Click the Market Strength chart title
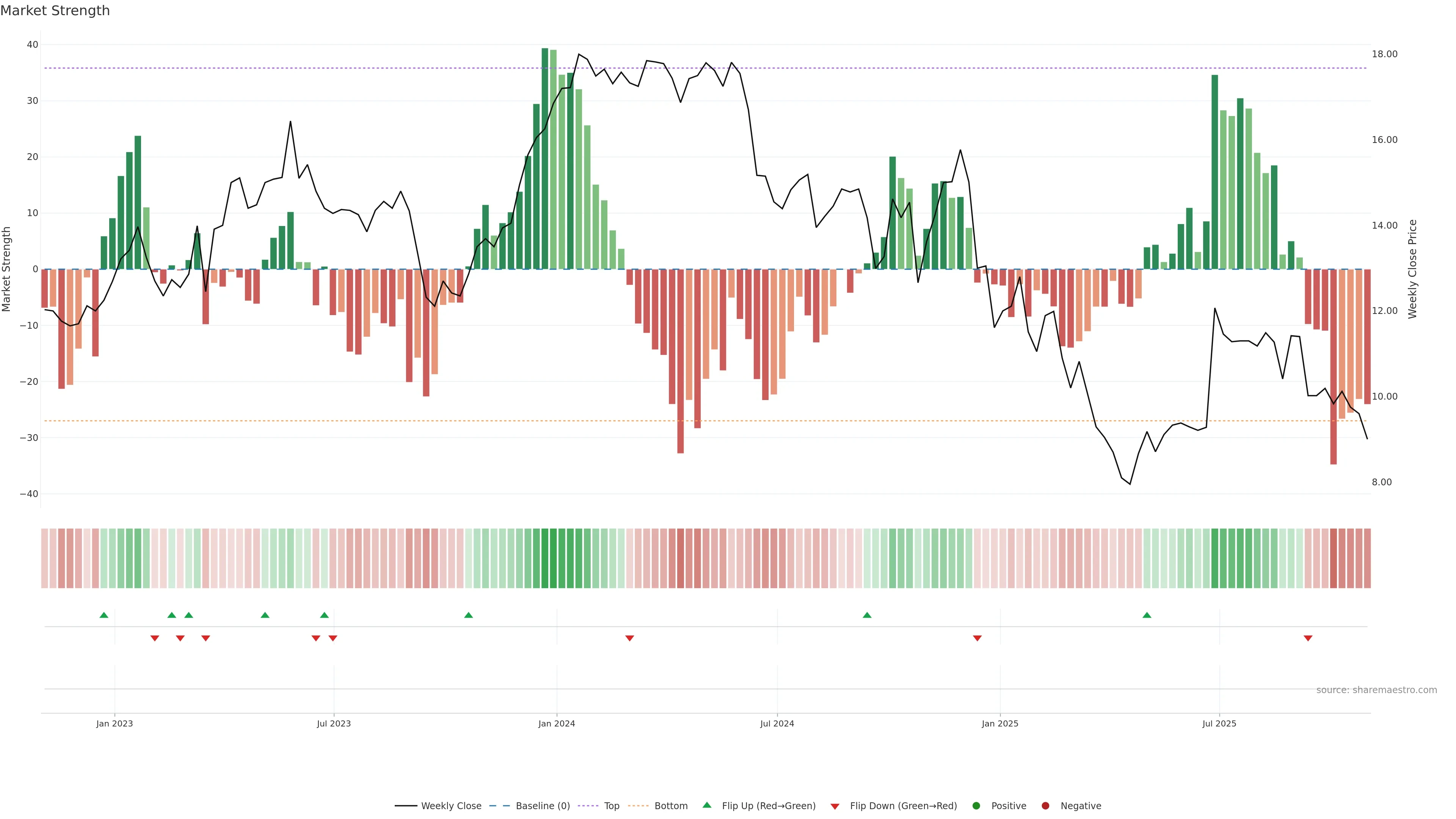The image size is (1456, 819). [x=55, y=11]
